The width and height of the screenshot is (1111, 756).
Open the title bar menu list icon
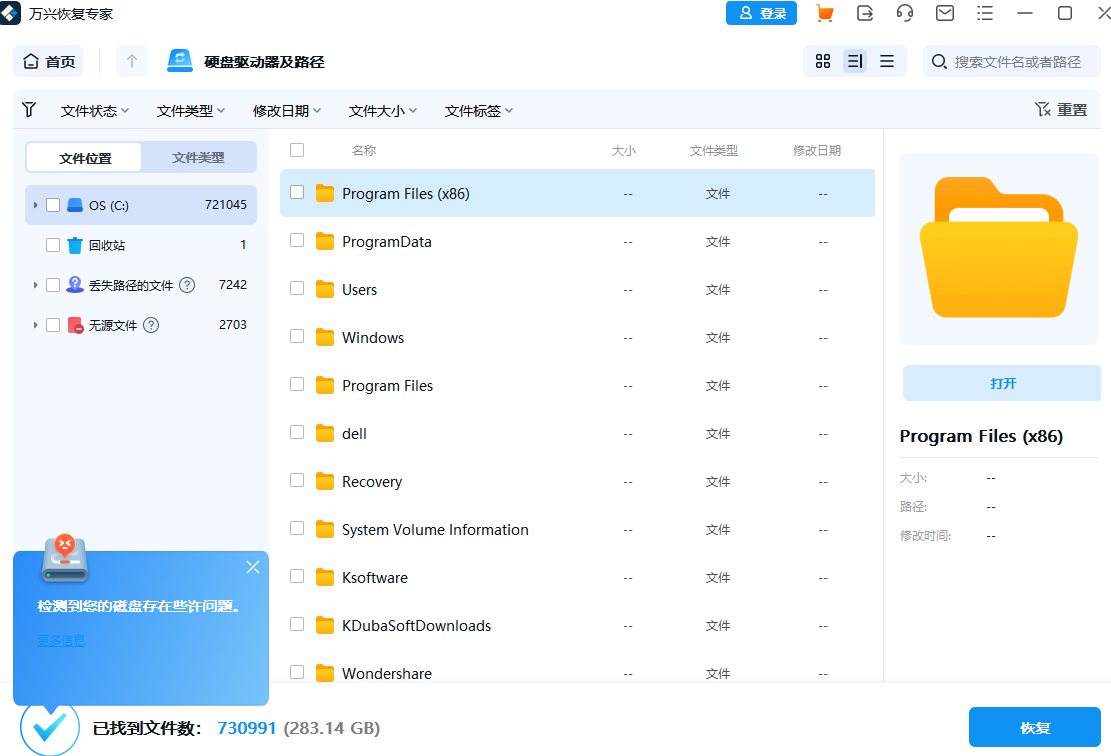tap(984, 13)
